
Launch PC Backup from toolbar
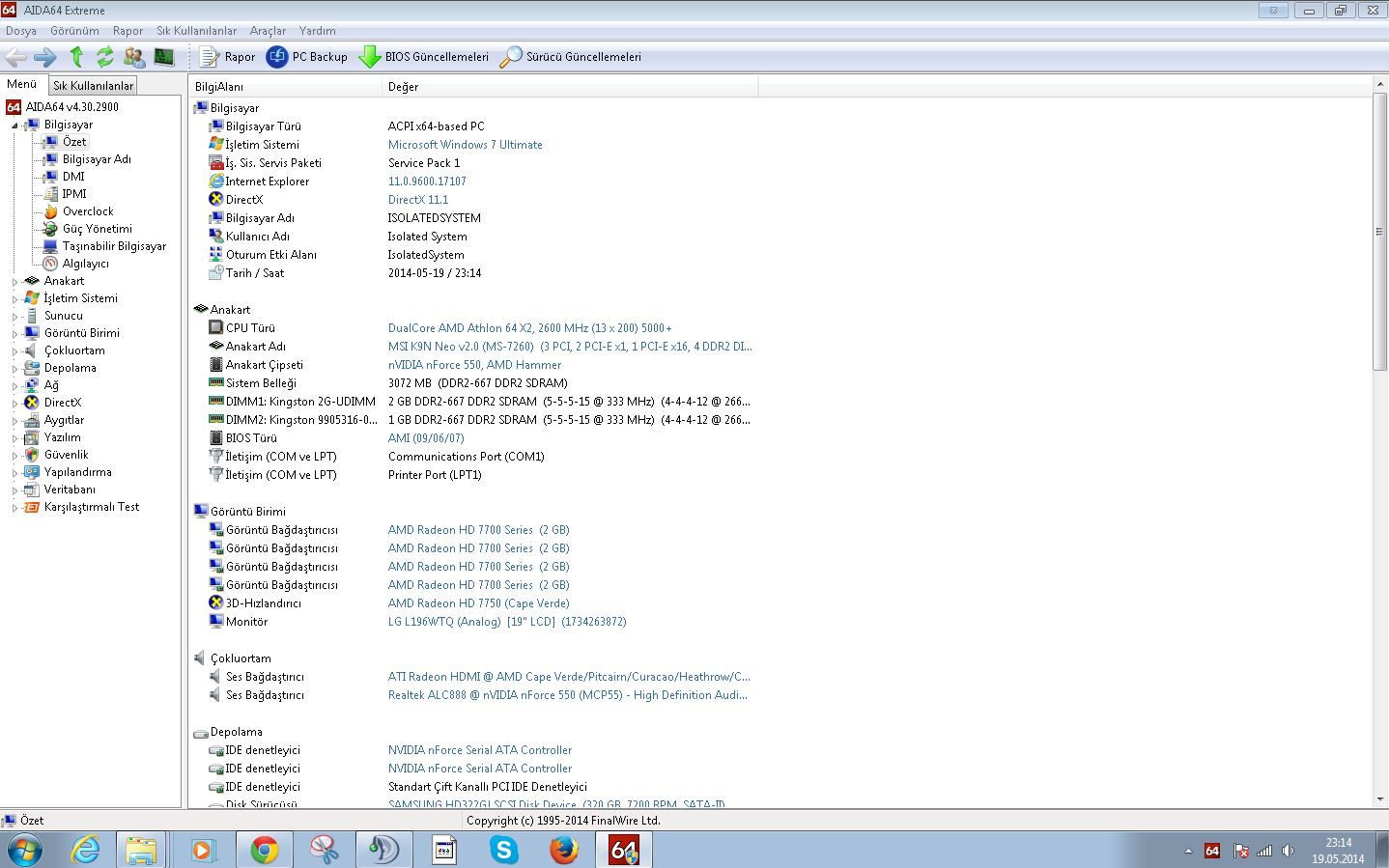click(307, 57)
